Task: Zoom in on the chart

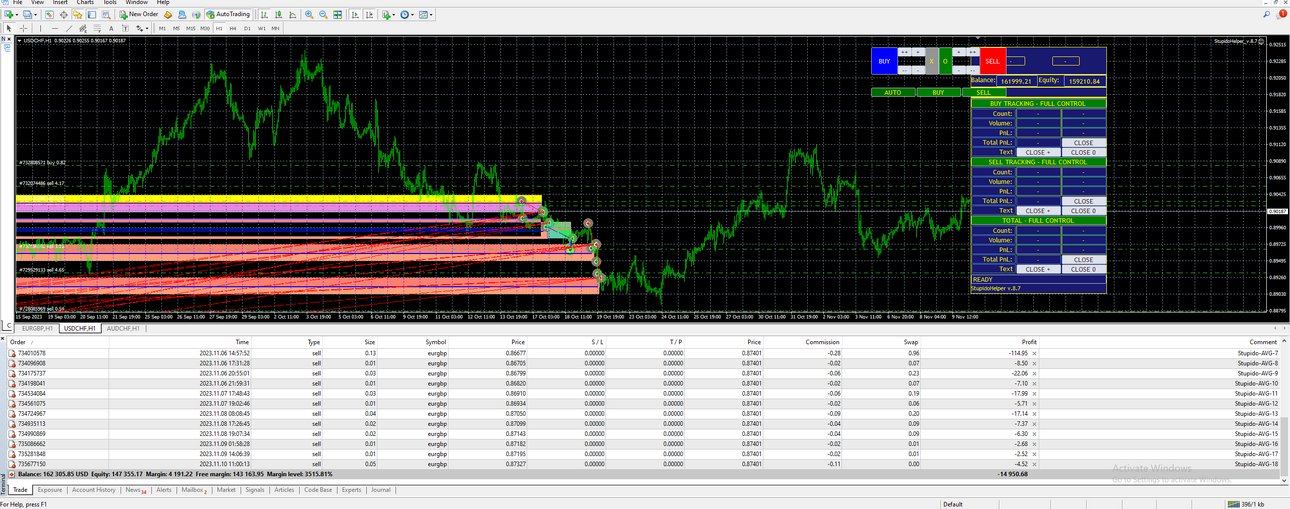Action: pyautogui.click(x=309, y=14)
